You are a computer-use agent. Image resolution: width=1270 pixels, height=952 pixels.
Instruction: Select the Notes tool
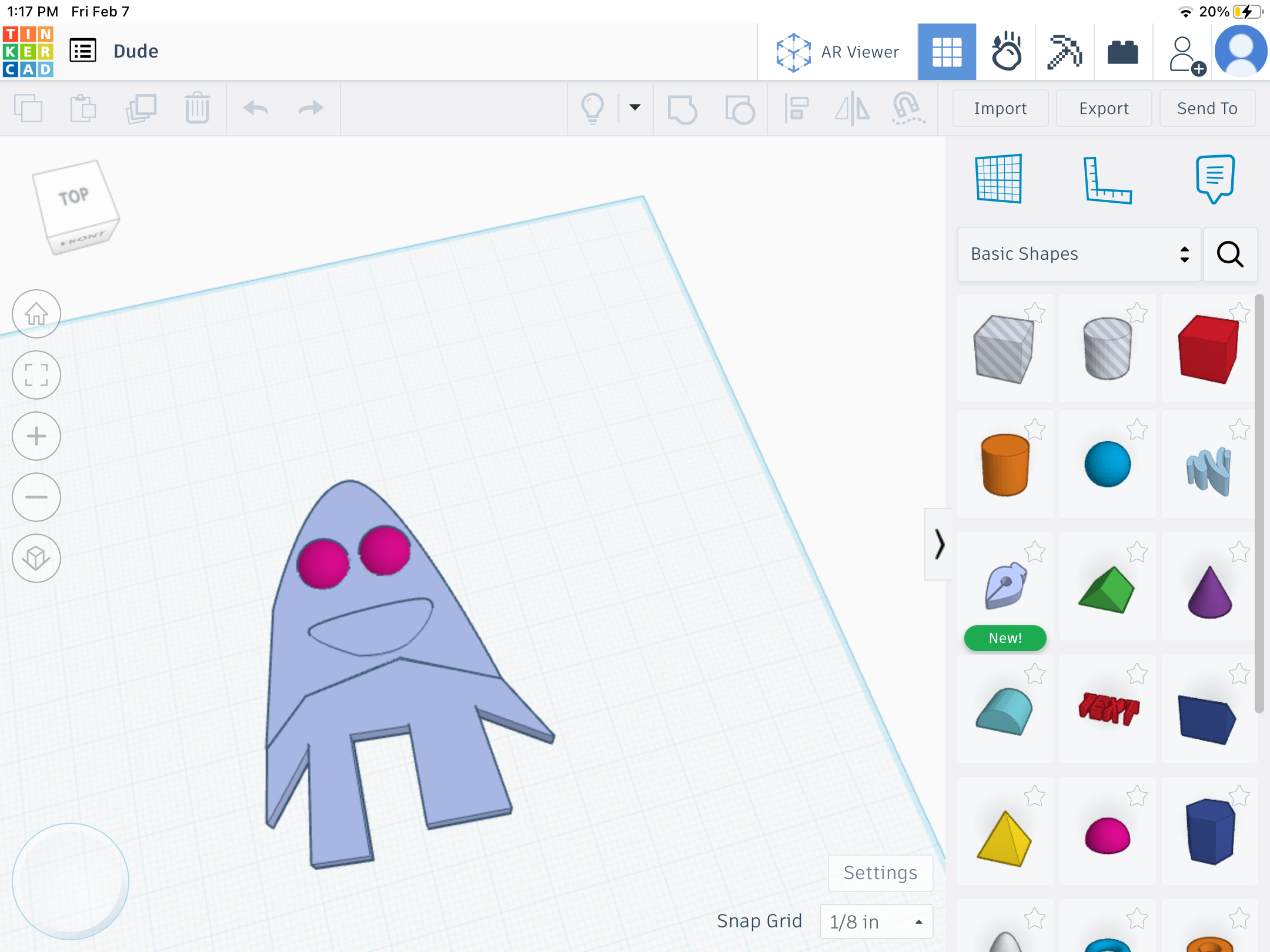click(x=1215, y=179)
